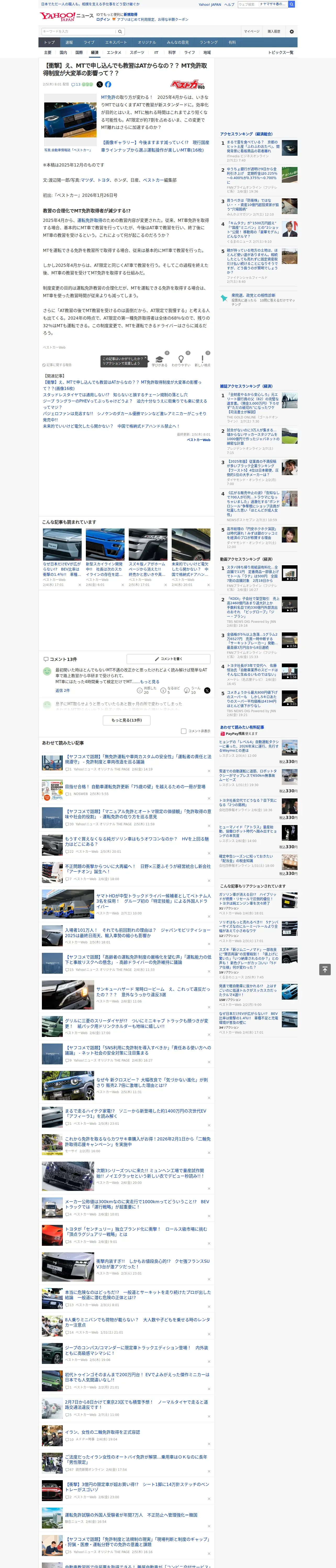Share the first comment on X

[x=207, y=690]
